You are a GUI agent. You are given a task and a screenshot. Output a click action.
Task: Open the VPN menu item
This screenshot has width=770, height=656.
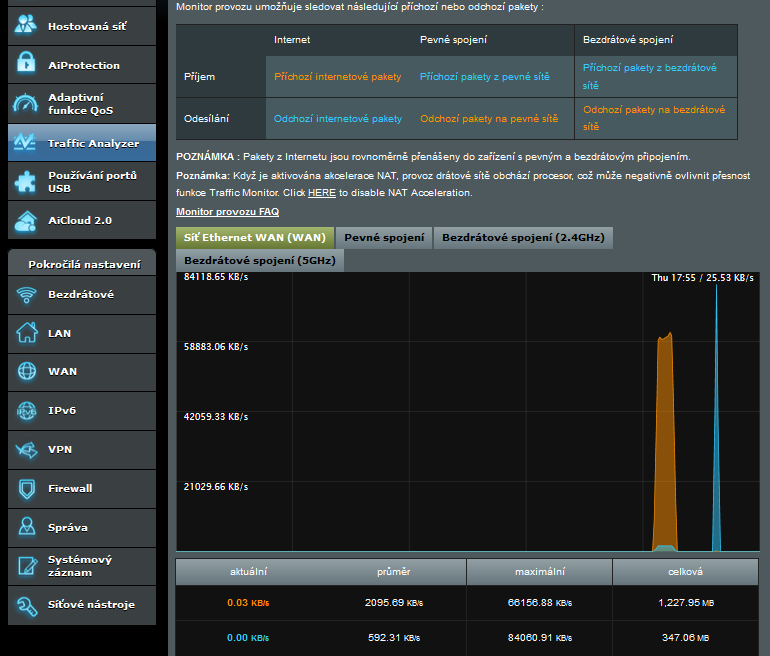(60, 450)
